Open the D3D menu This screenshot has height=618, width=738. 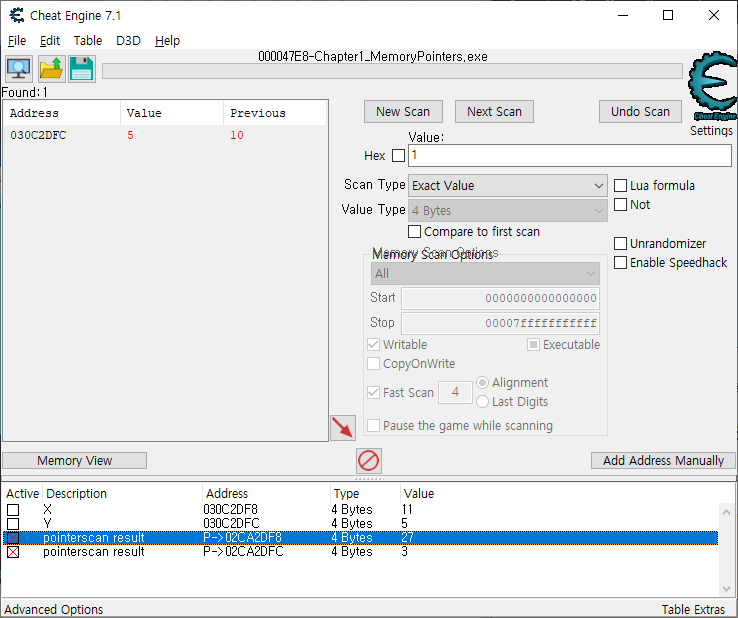[x=128, y=40]
